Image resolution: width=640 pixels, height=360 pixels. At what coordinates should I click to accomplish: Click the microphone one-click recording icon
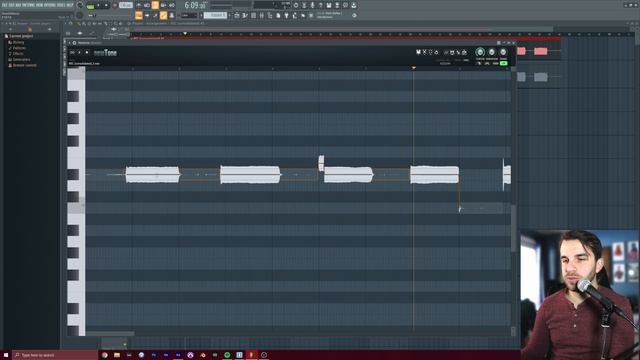[312, 5]
